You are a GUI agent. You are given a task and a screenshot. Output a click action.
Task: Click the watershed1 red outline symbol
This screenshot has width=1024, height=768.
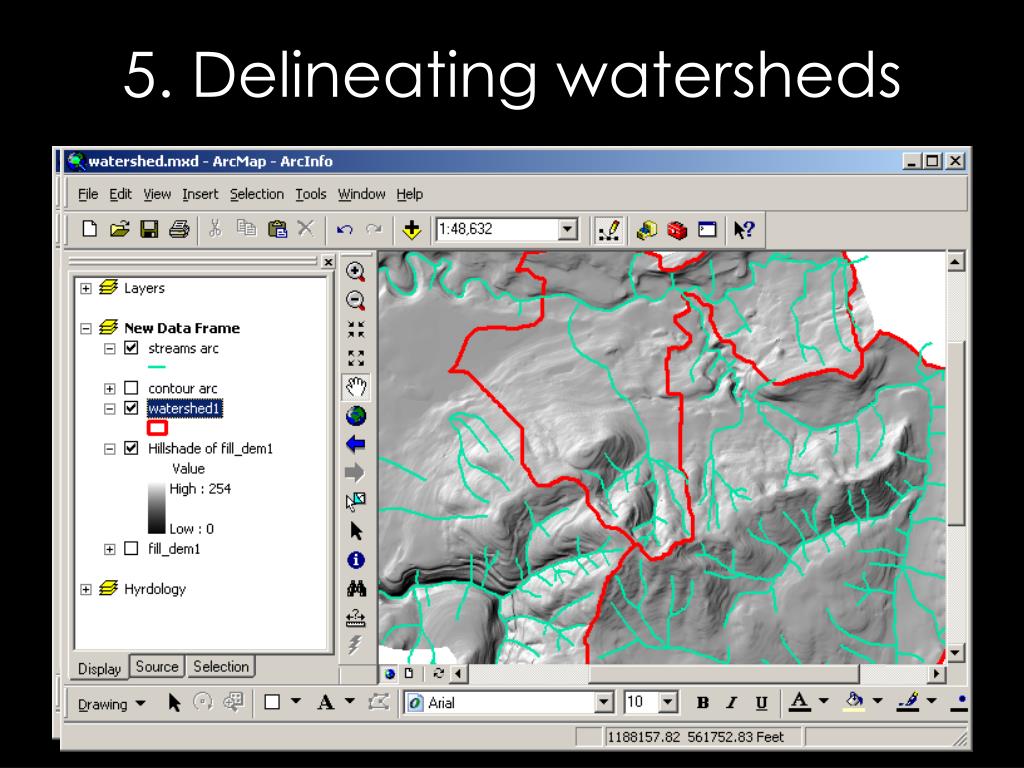coord(157,428)
